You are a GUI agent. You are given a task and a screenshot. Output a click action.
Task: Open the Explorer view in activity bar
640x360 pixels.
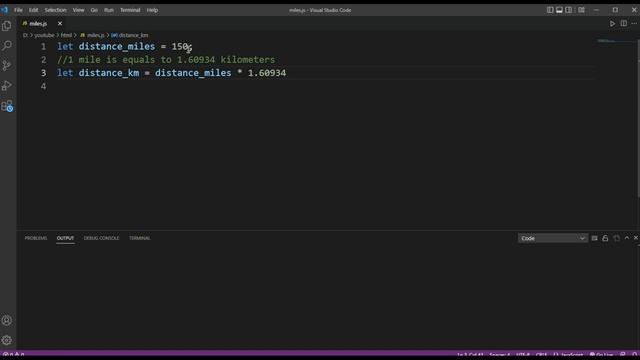click(x=7, y=26)
